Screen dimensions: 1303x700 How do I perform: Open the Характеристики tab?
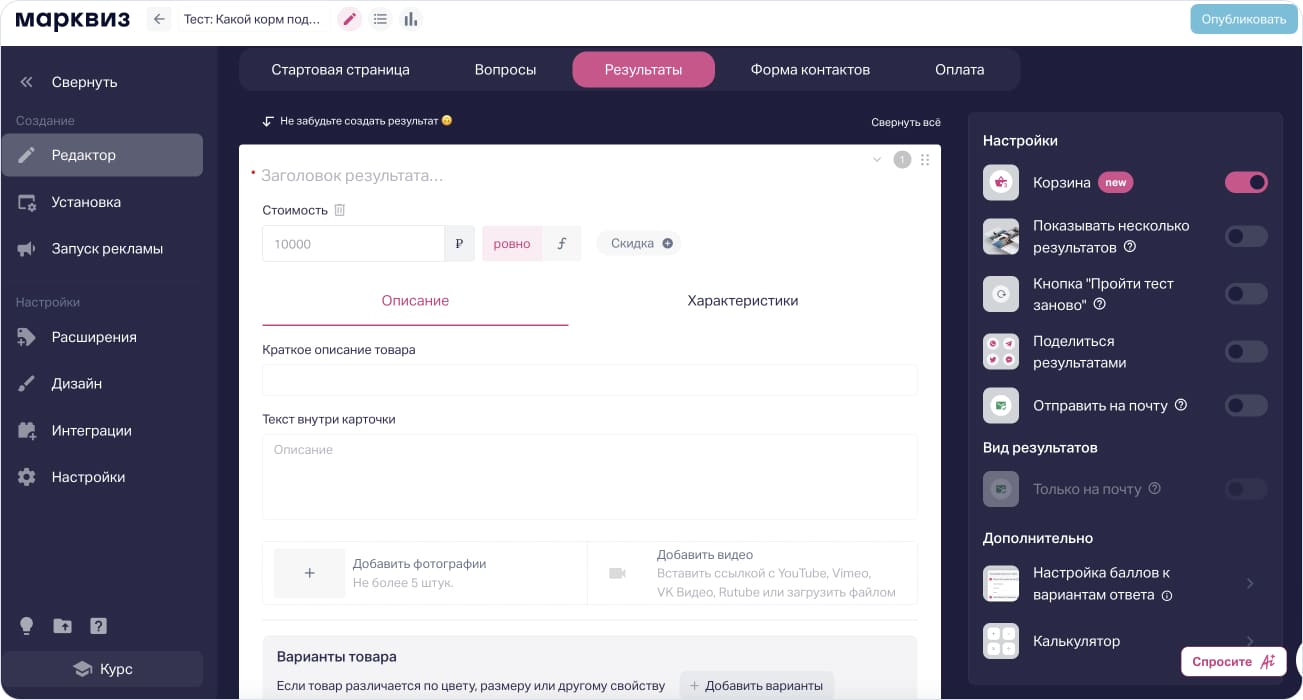742,300
